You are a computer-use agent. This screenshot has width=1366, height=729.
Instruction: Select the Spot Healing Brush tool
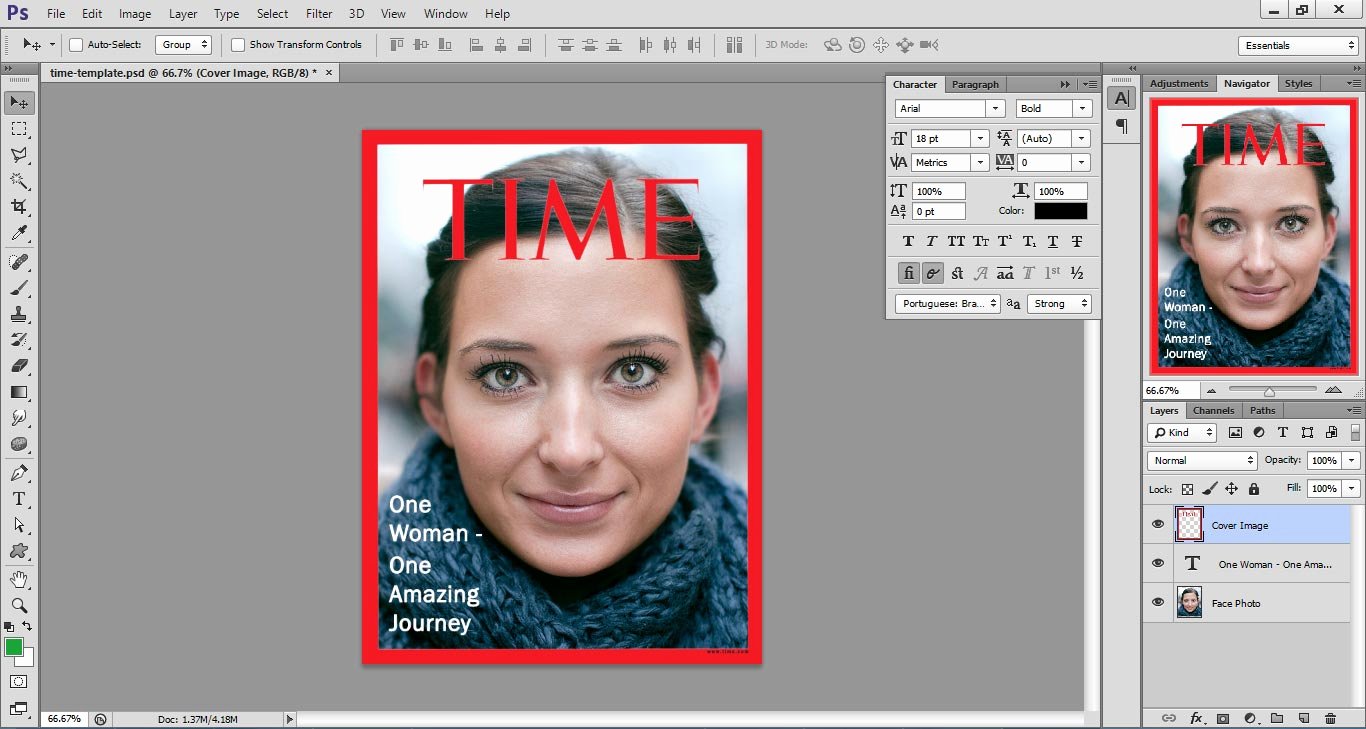click(19, 262)
